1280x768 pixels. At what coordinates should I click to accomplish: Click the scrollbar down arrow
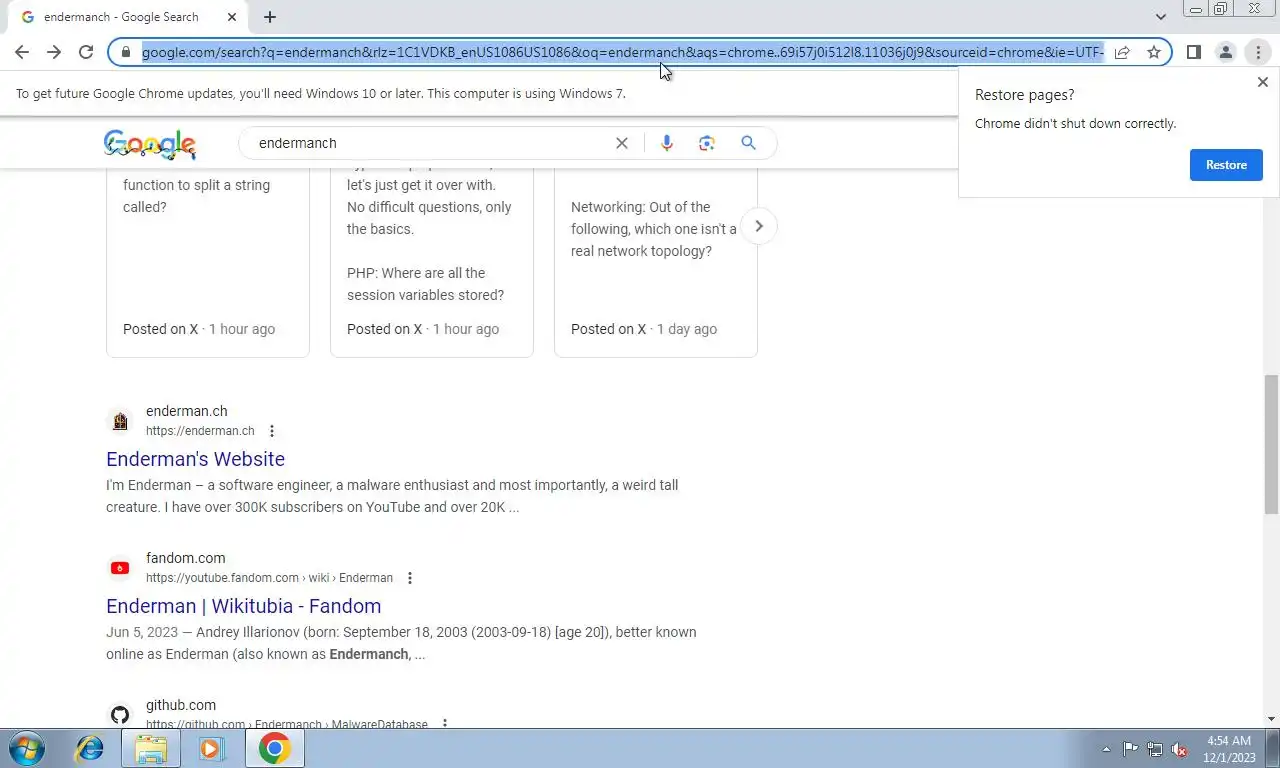coord(1271,719)
